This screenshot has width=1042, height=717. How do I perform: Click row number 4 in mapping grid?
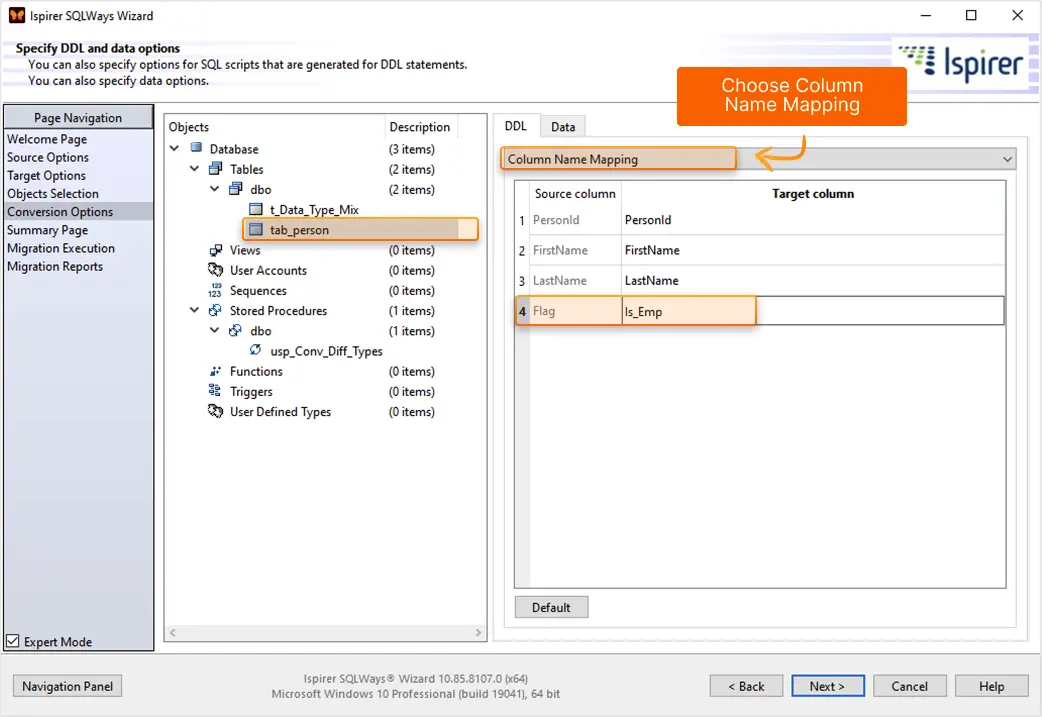coord(522,311)
